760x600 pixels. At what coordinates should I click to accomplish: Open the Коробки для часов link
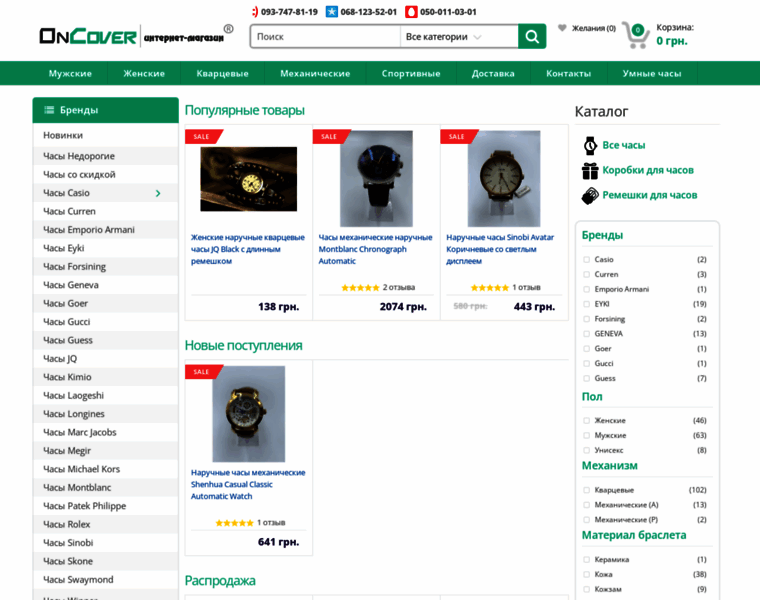pyautogui.click(x=648, y=171)
